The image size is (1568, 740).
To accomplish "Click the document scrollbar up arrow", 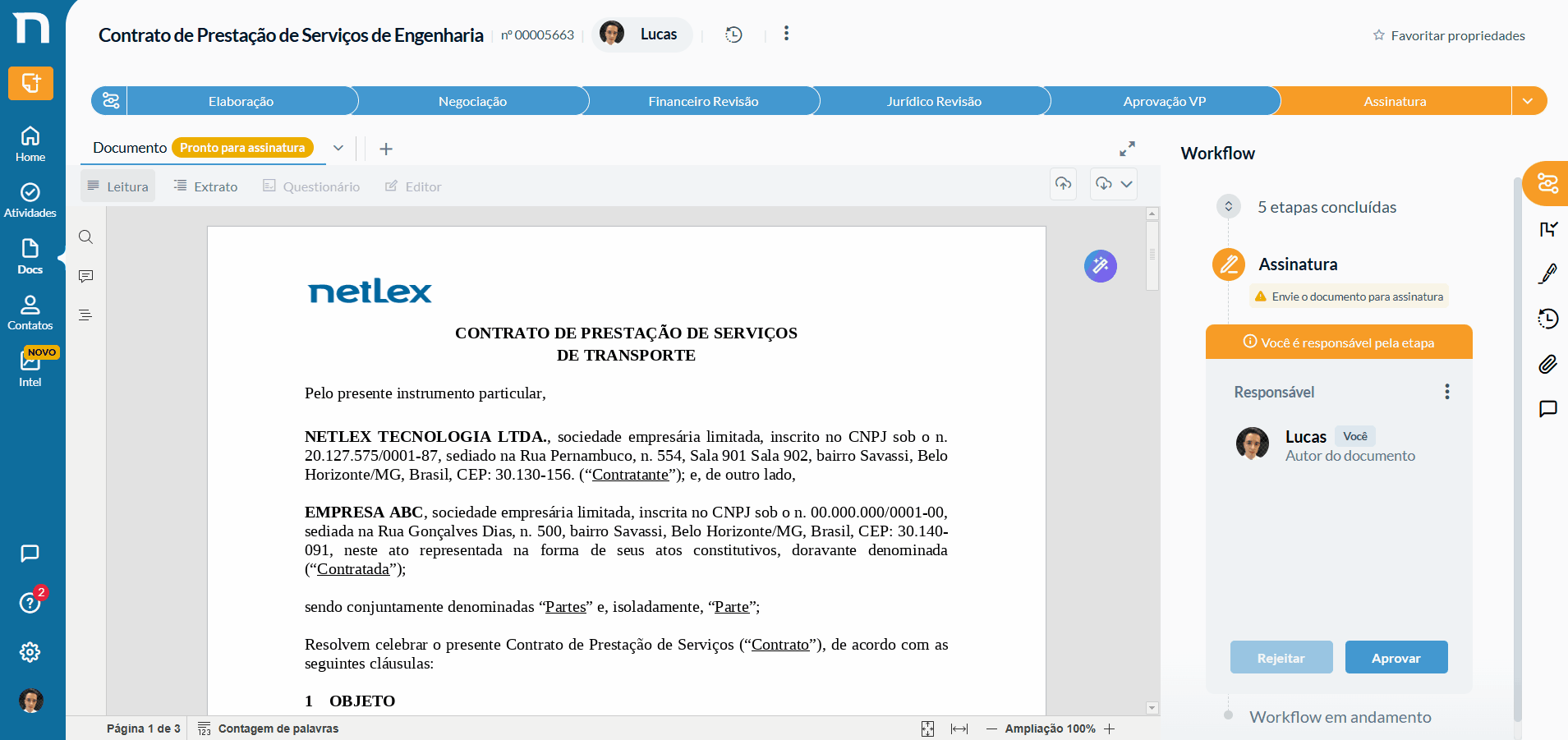I will coord(1152,214).
